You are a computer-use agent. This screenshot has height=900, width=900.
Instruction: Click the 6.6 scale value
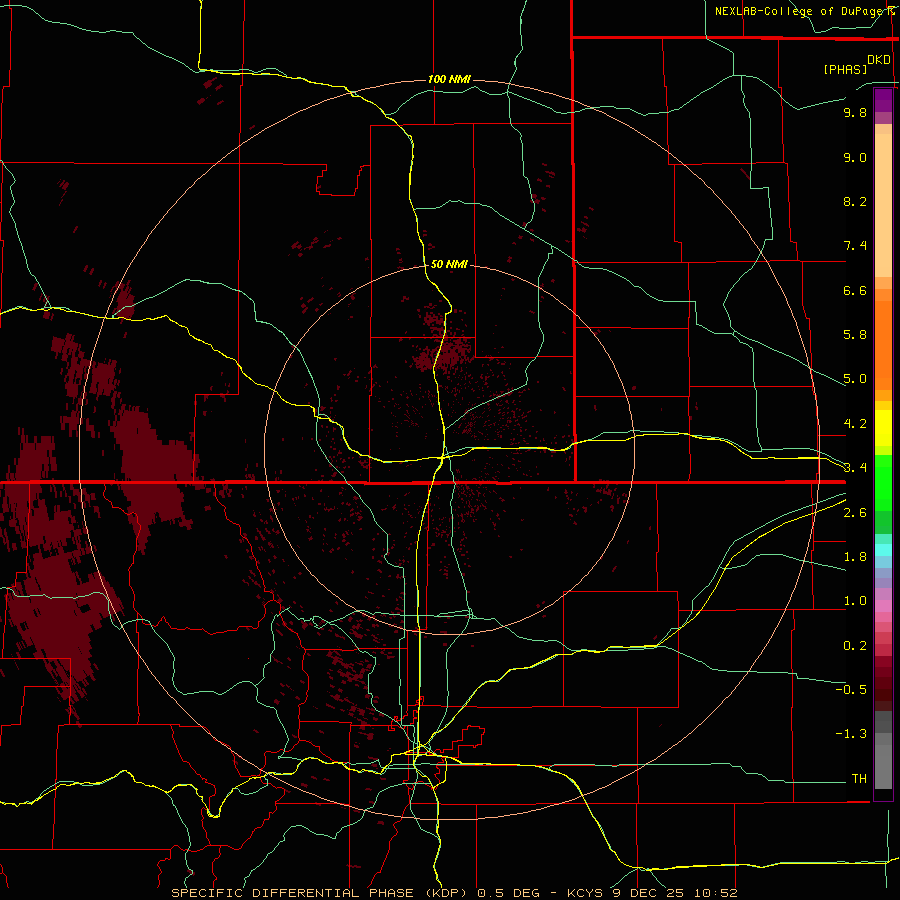[855, 290]
